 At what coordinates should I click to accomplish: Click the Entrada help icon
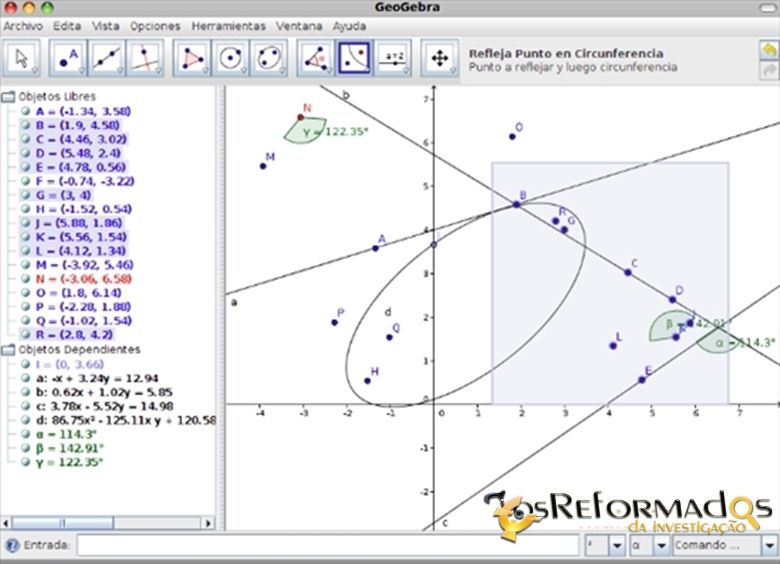tap(12, 546)
